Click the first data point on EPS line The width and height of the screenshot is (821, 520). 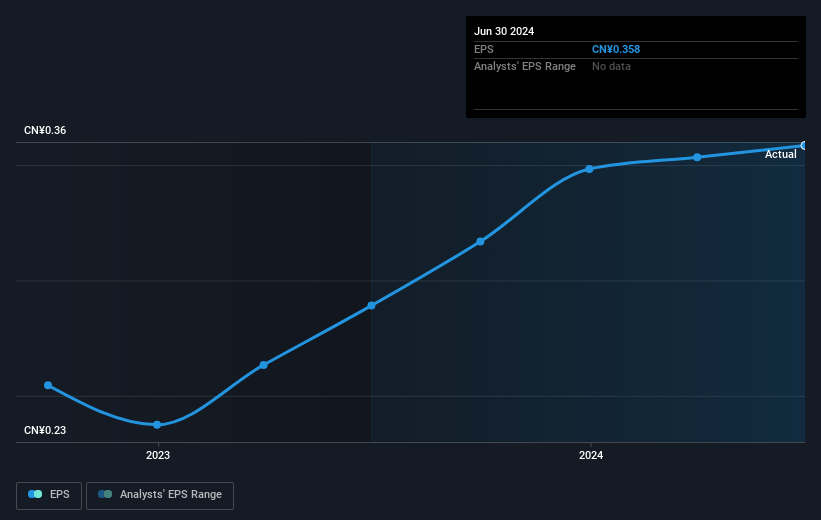coord(48,385)
